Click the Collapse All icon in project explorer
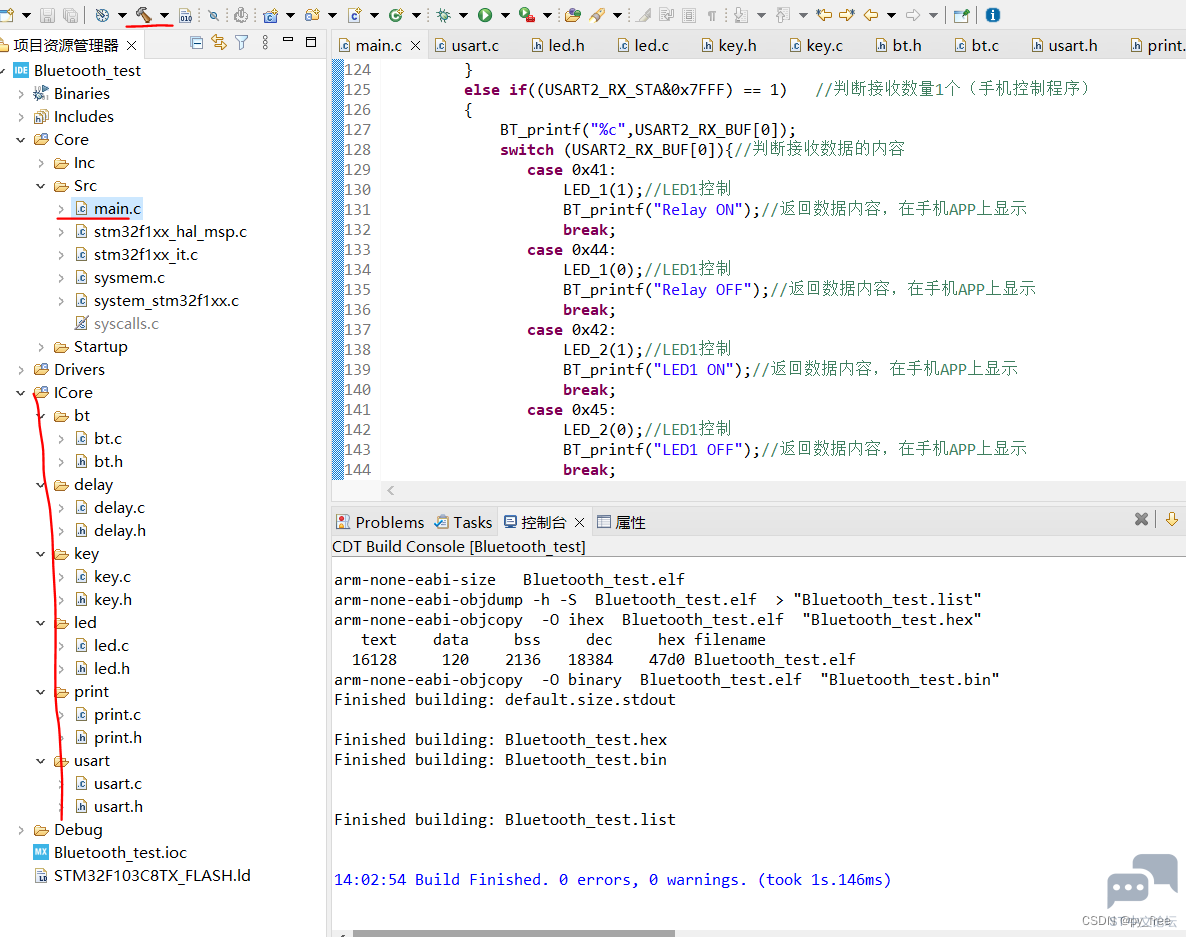The width and height of the screenshot is (1186, 937). click(x=196, y=43)
